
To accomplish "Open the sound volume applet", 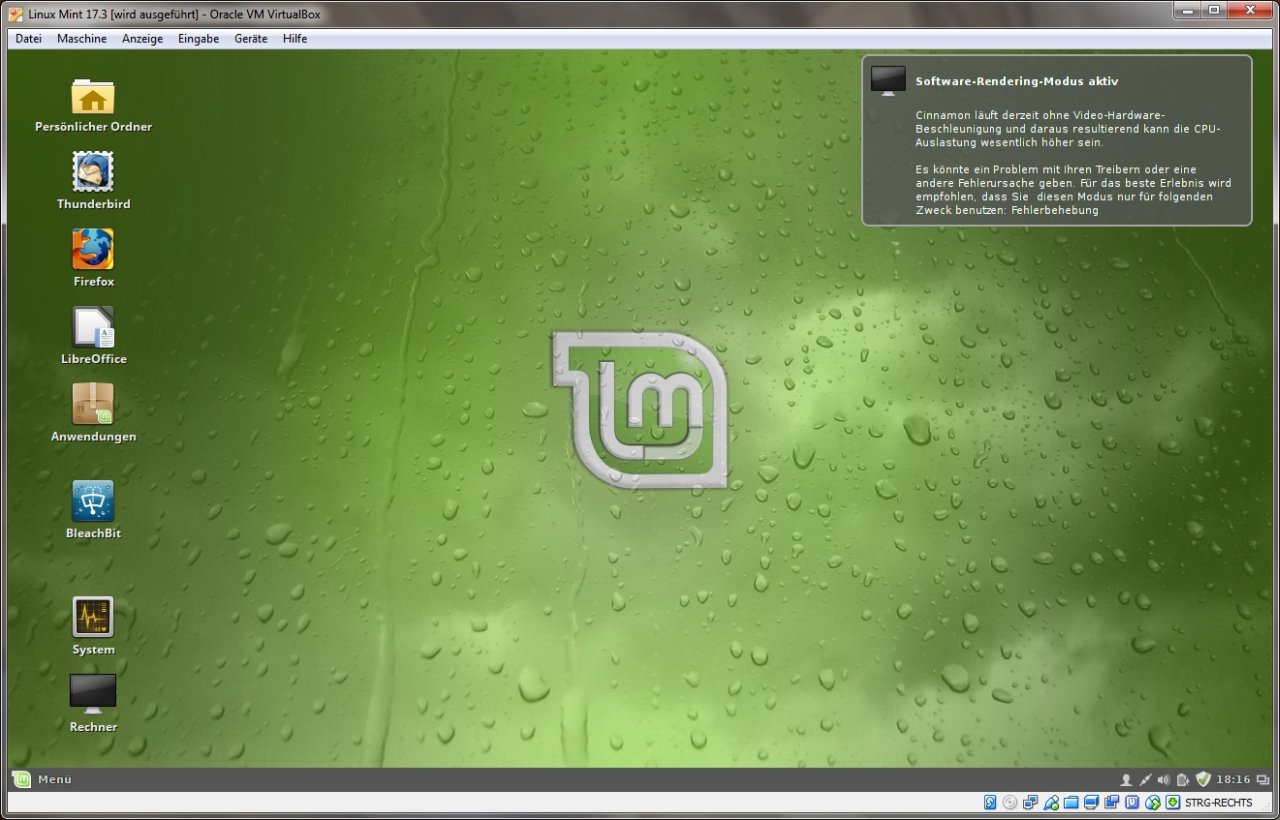I will tap(1163, 779).
